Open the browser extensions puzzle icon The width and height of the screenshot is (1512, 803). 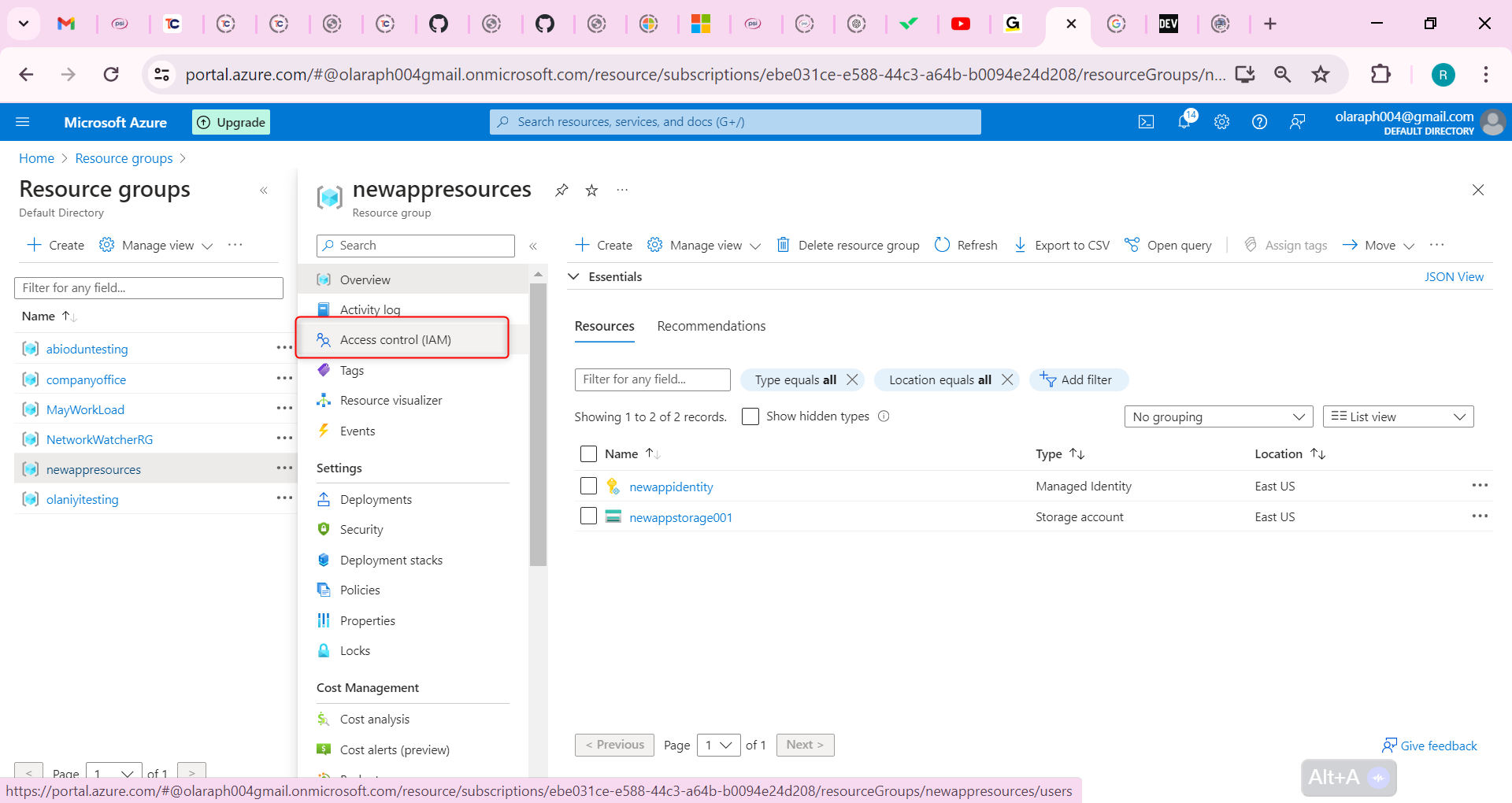coord(1380,75)
